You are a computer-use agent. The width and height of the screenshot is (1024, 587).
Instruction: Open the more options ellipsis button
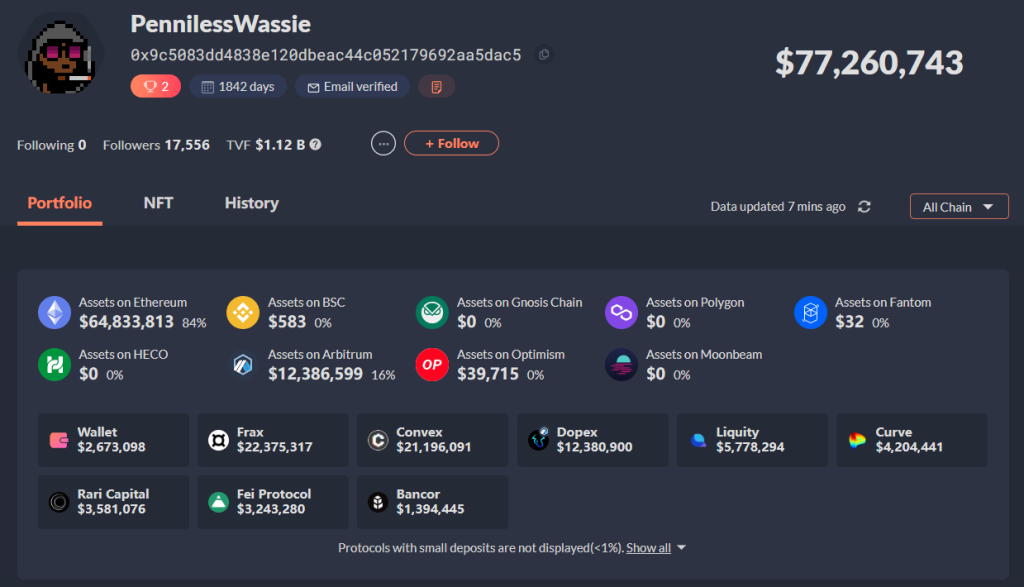click(383, 144)
